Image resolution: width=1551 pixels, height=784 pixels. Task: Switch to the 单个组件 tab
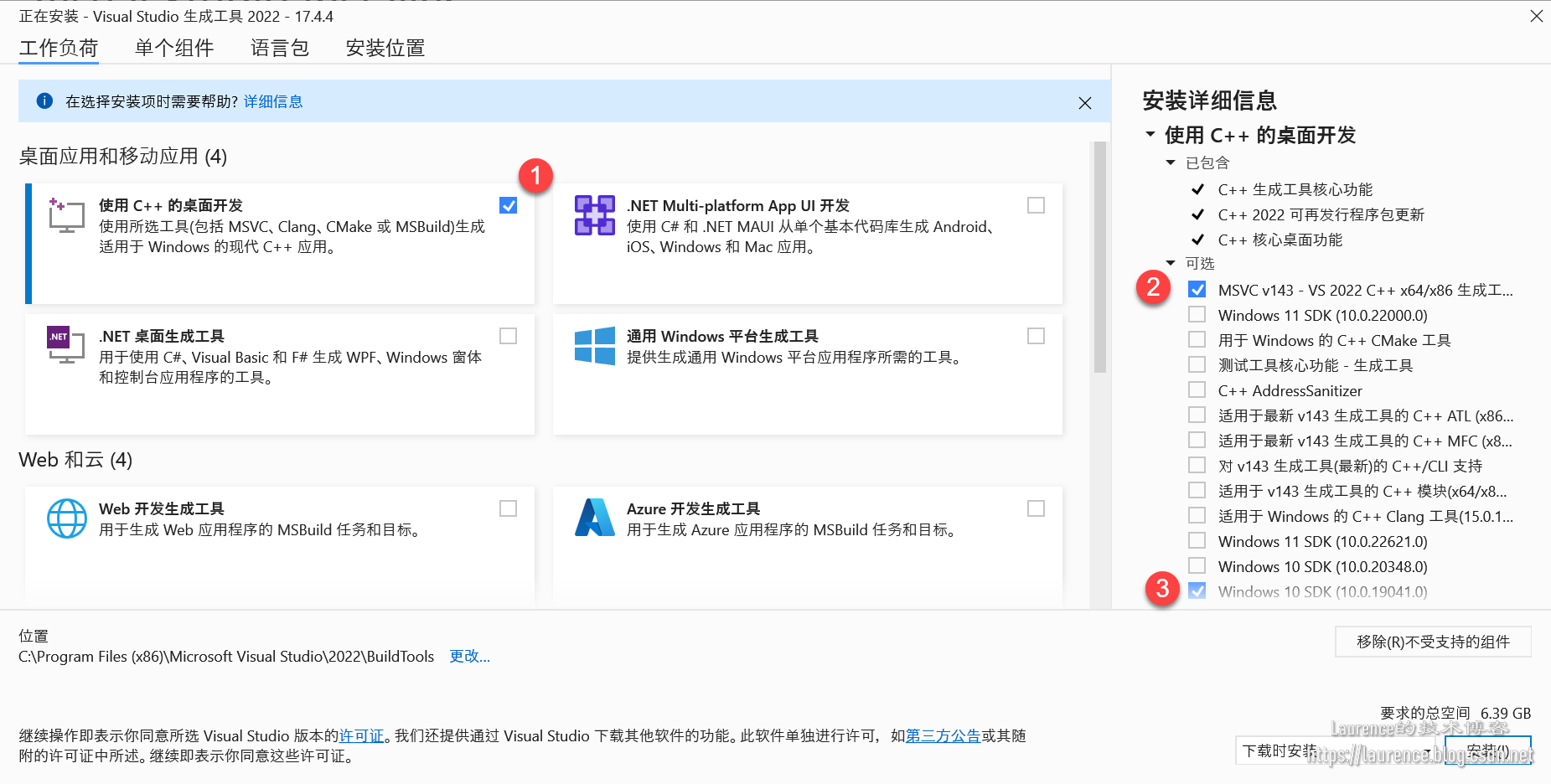pos(174,48)
